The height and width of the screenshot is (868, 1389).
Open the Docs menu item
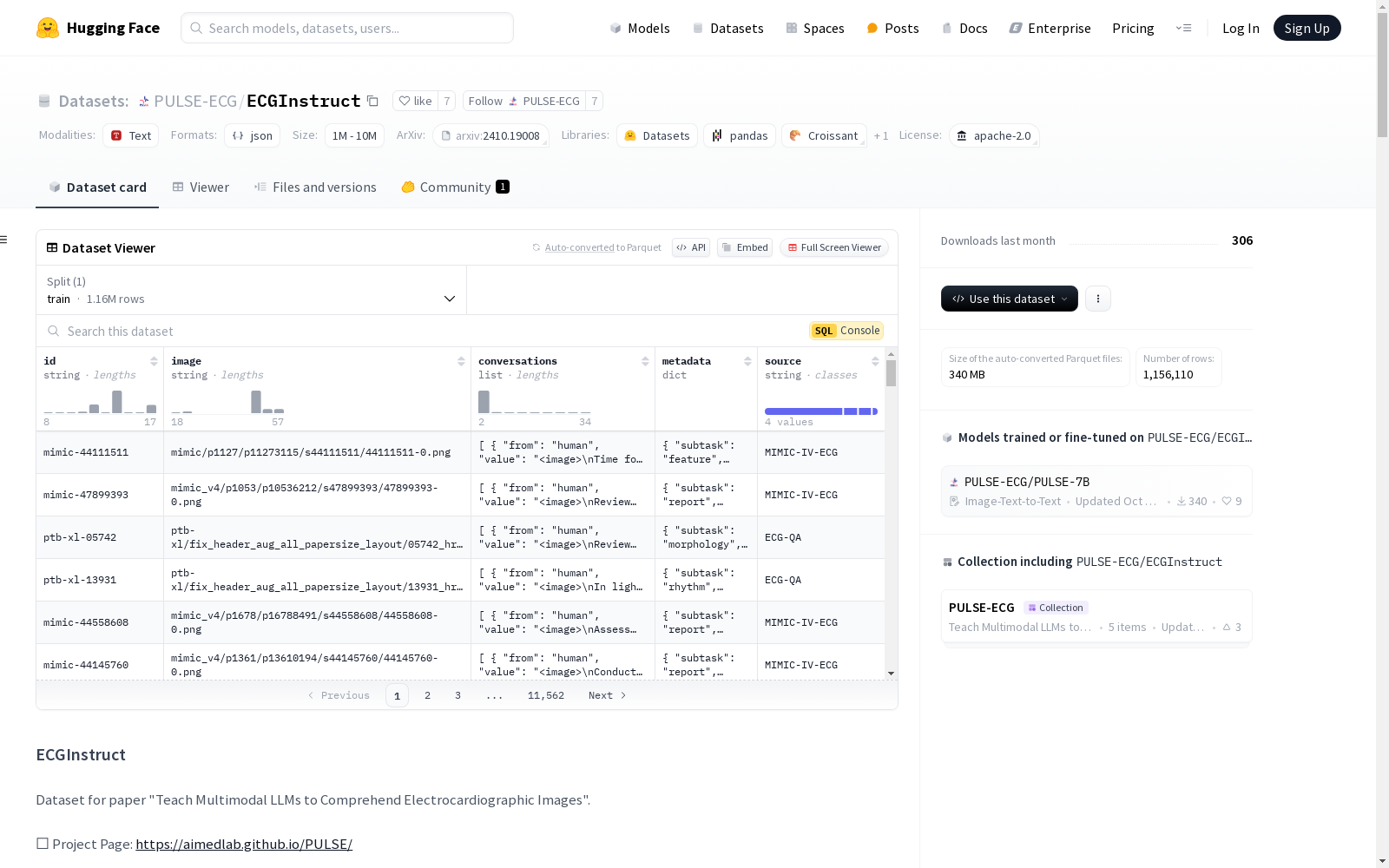point(964,28)
